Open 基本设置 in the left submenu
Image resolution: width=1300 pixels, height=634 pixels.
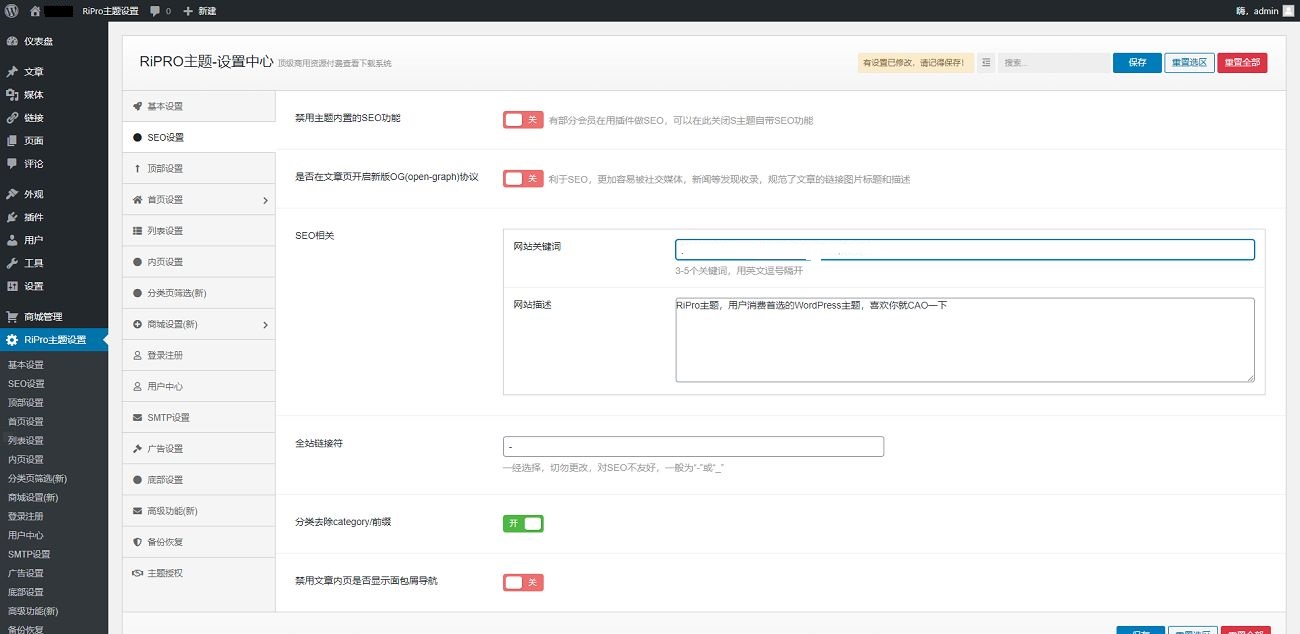(26, 365)
